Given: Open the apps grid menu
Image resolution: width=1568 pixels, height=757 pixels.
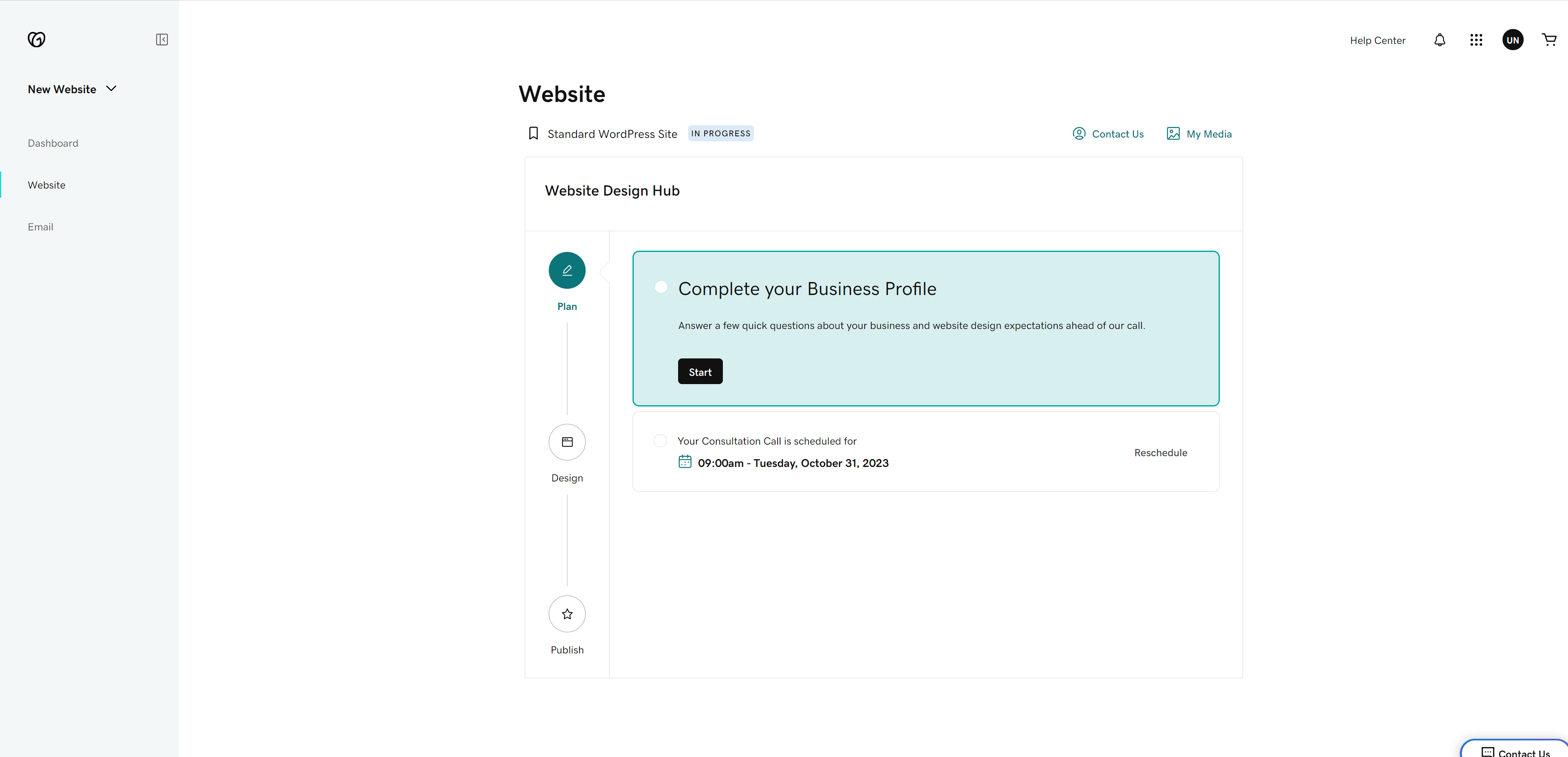Looking at the screenshot, I should tap(1476, 40).
